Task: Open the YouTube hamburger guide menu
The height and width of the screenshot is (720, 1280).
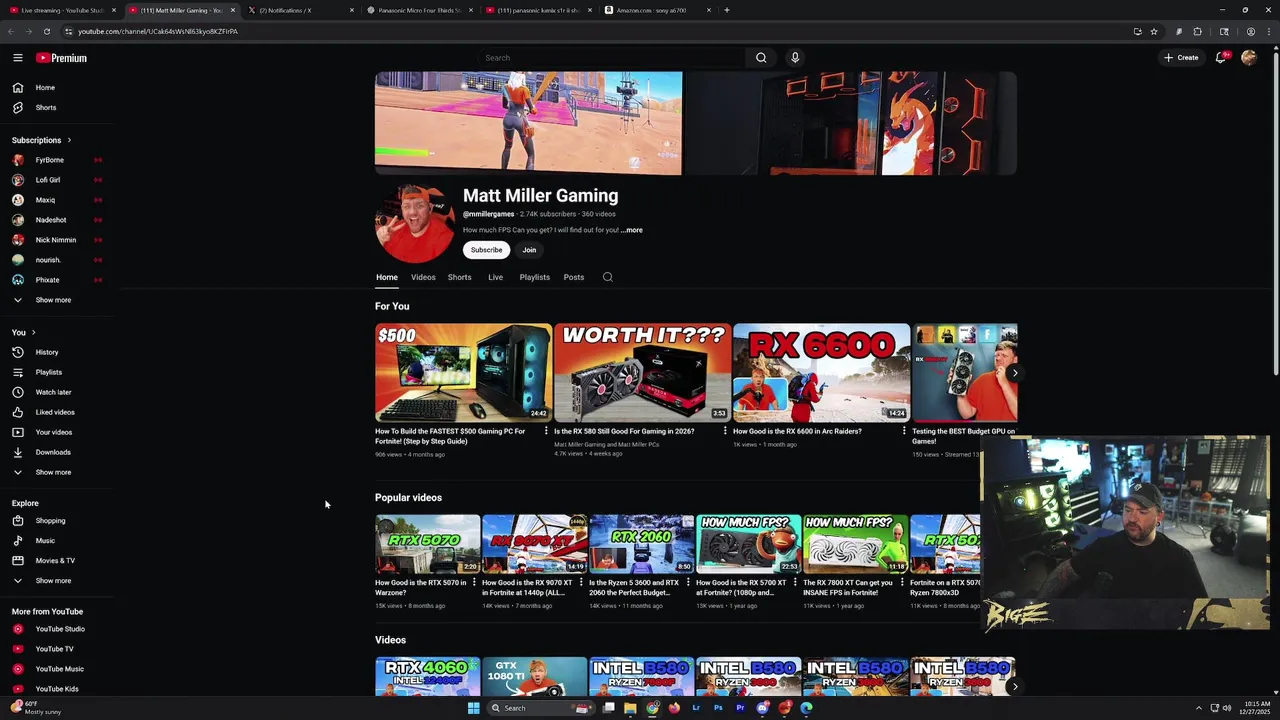Action: 18,58
